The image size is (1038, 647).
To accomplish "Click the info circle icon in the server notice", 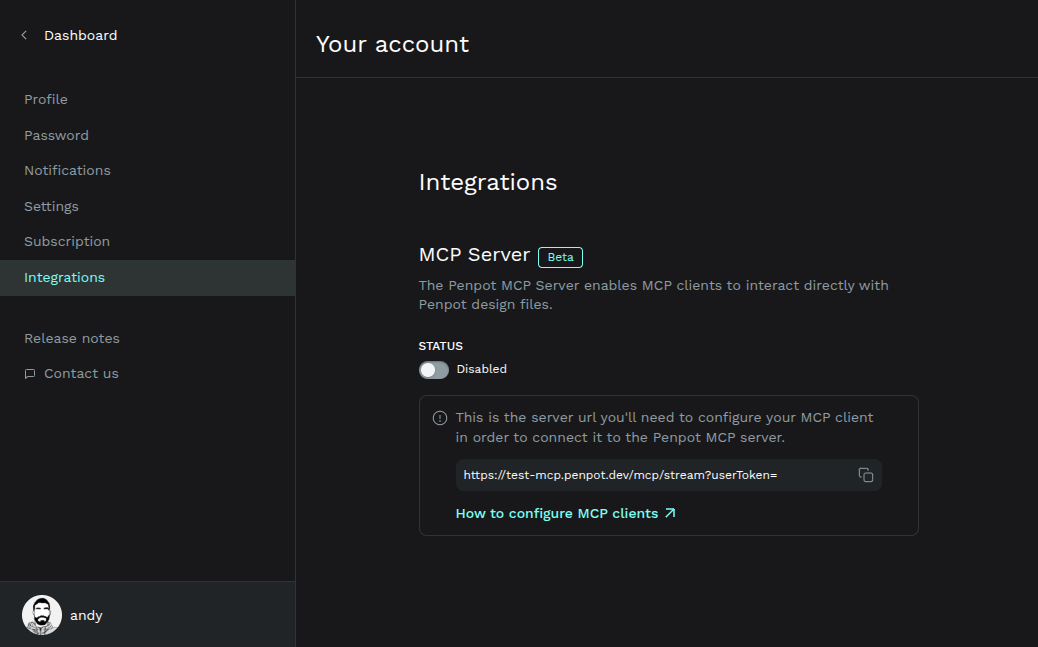I will pyautogui.click(x=441, y=417).
